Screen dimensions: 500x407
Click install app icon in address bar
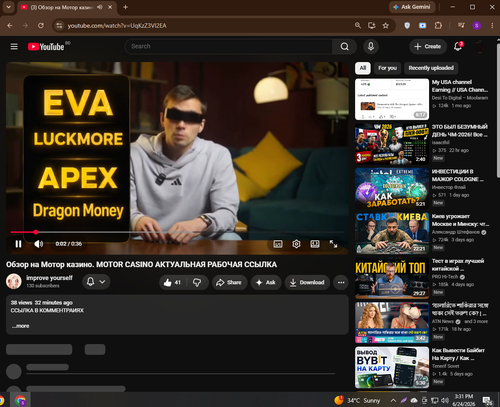(x=371, y=26)
